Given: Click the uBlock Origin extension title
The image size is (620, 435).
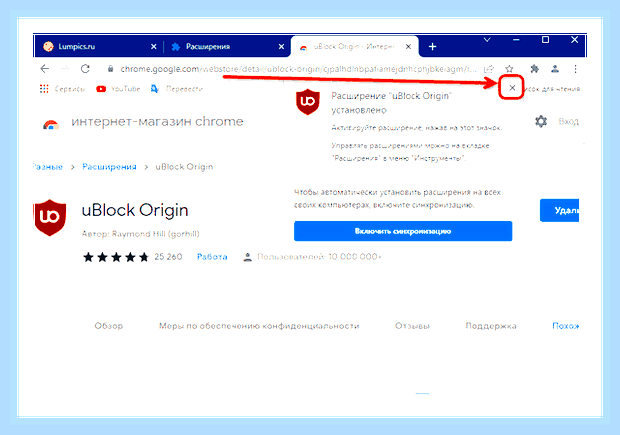Looking at the screenshot, I should point(135,210).
